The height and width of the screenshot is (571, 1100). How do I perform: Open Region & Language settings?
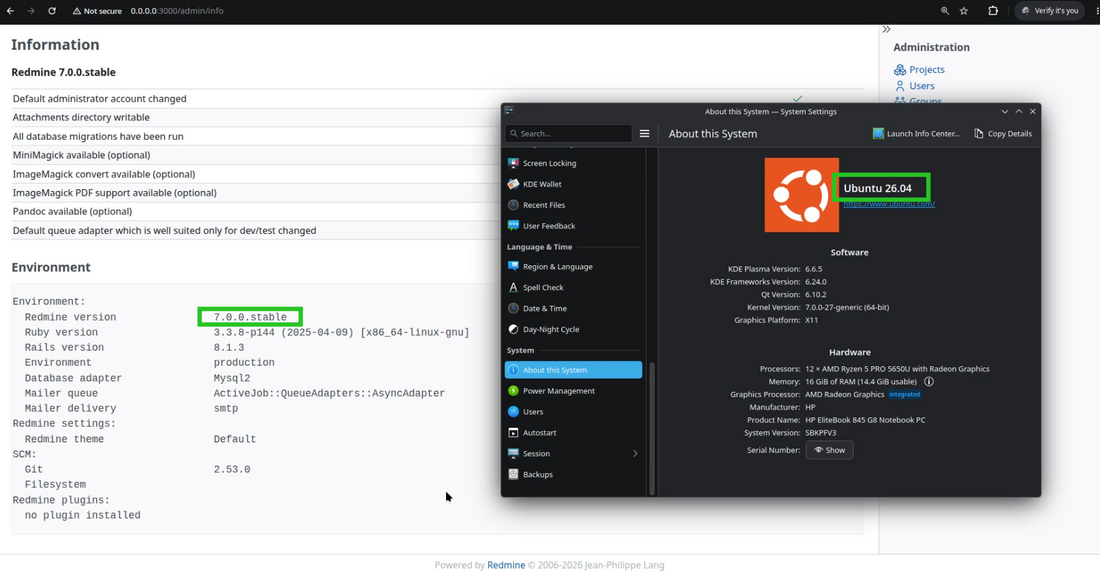coord(573,267)
